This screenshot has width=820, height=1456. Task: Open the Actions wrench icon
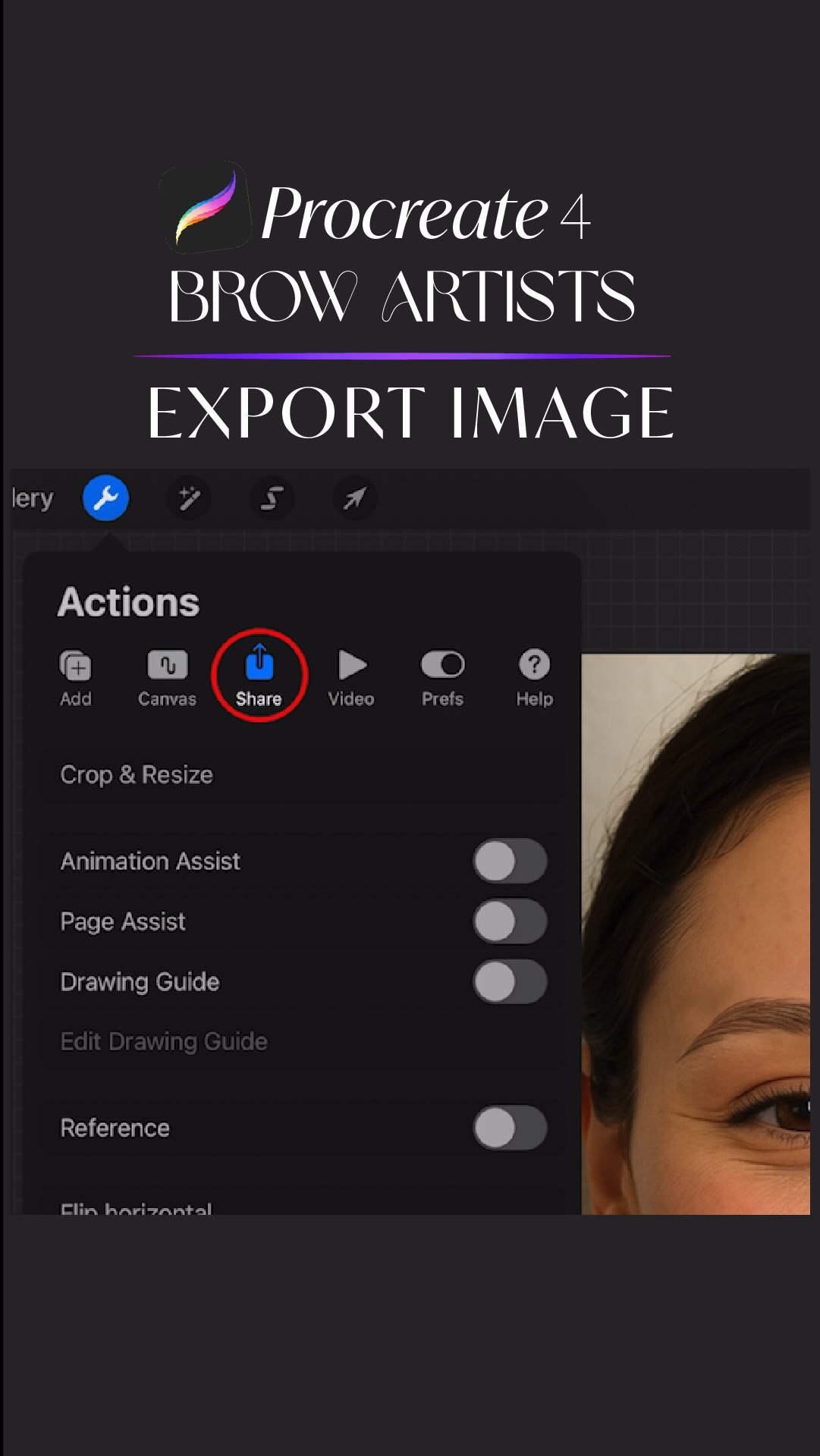[x=105, y=498]
